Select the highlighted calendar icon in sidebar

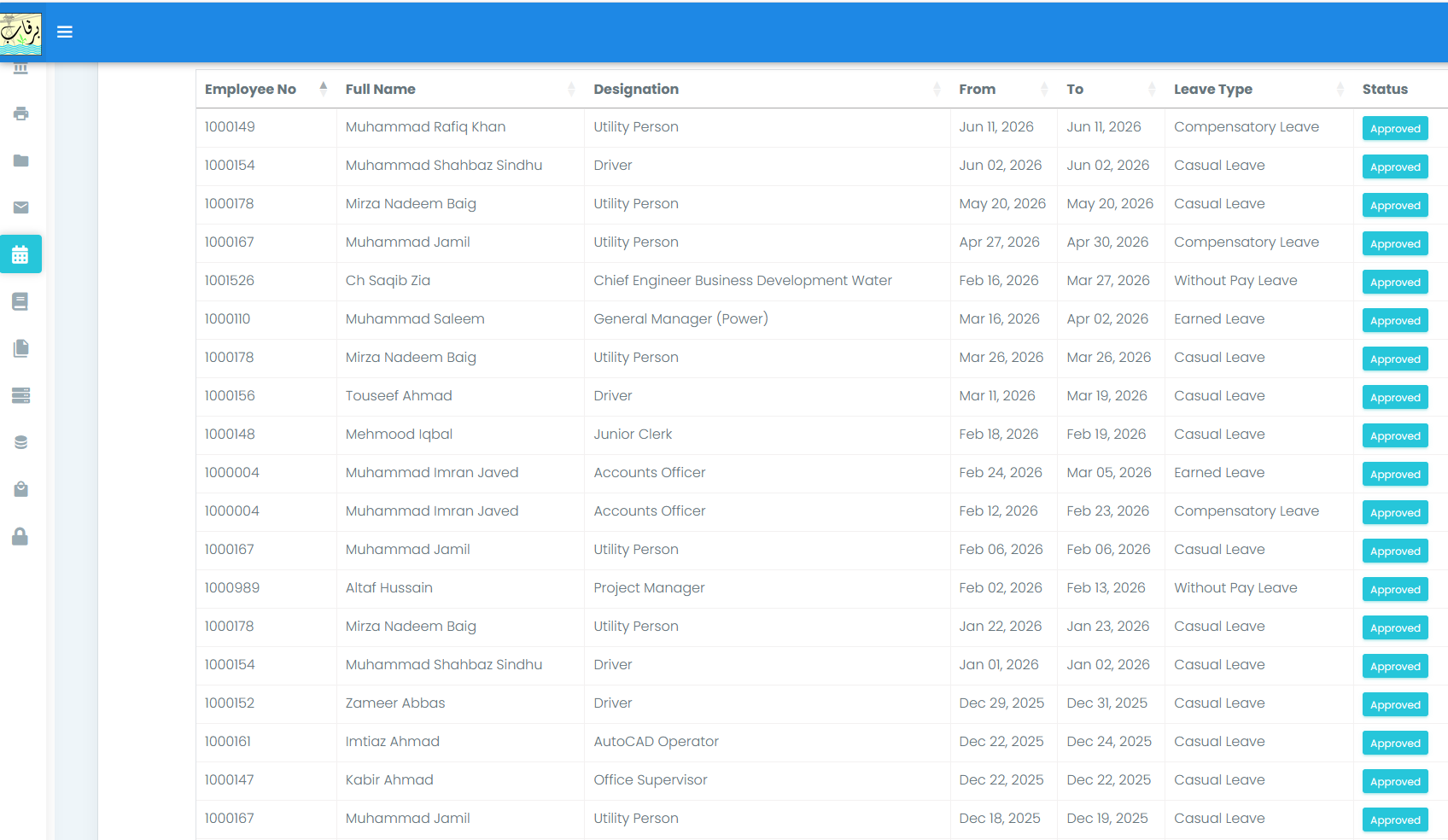(20, 254)
